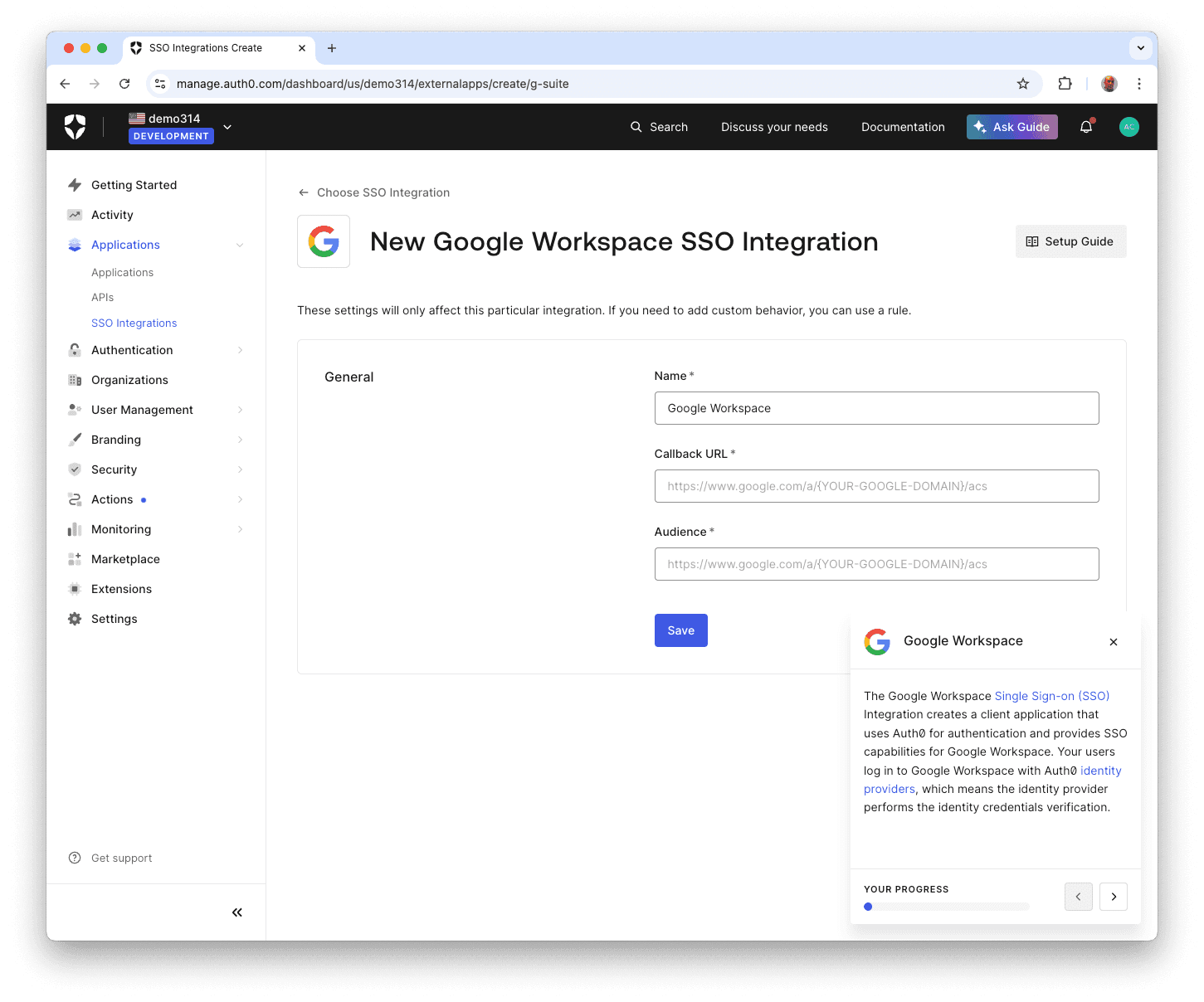This screenshot has height=1002, width=1204.
Task: Open the Setup Guide button
Action: 1070,241
